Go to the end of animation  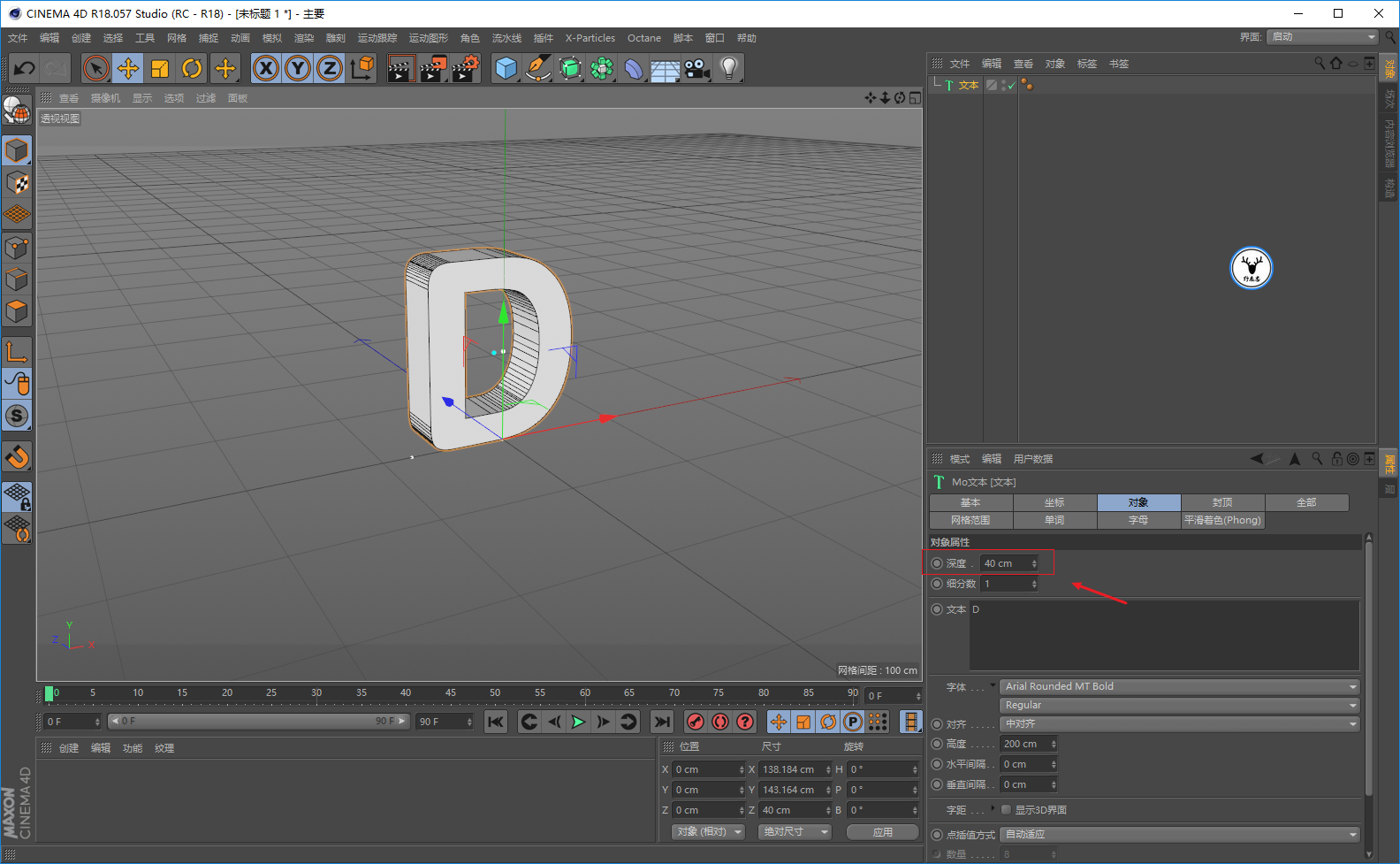coord(662,722)
